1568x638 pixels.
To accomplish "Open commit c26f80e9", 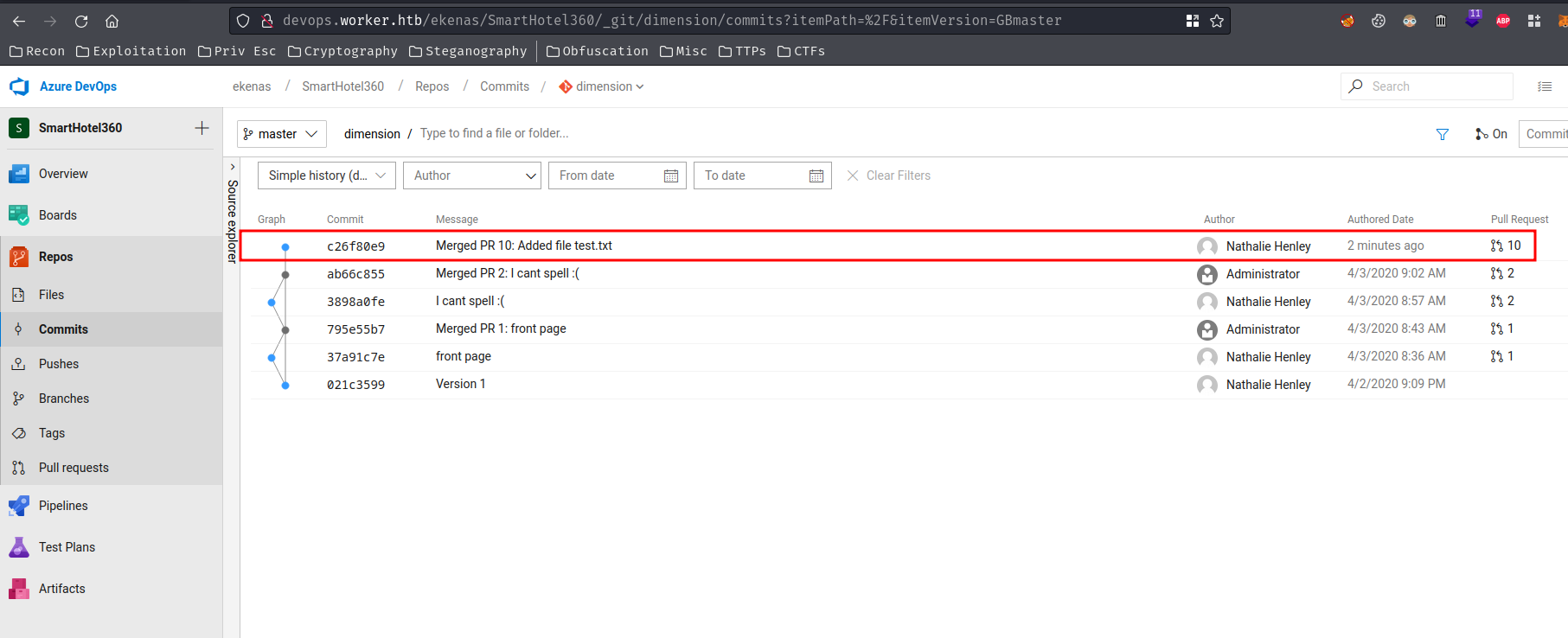I will point(355,246).
